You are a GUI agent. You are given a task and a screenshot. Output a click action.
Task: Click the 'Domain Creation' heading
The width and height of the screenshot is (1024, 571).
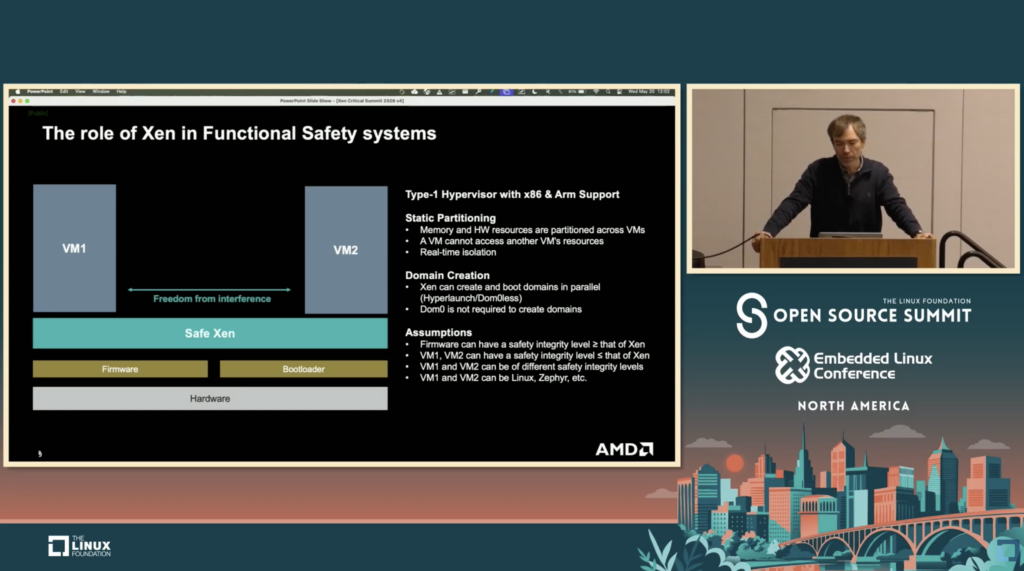point(447,276)
